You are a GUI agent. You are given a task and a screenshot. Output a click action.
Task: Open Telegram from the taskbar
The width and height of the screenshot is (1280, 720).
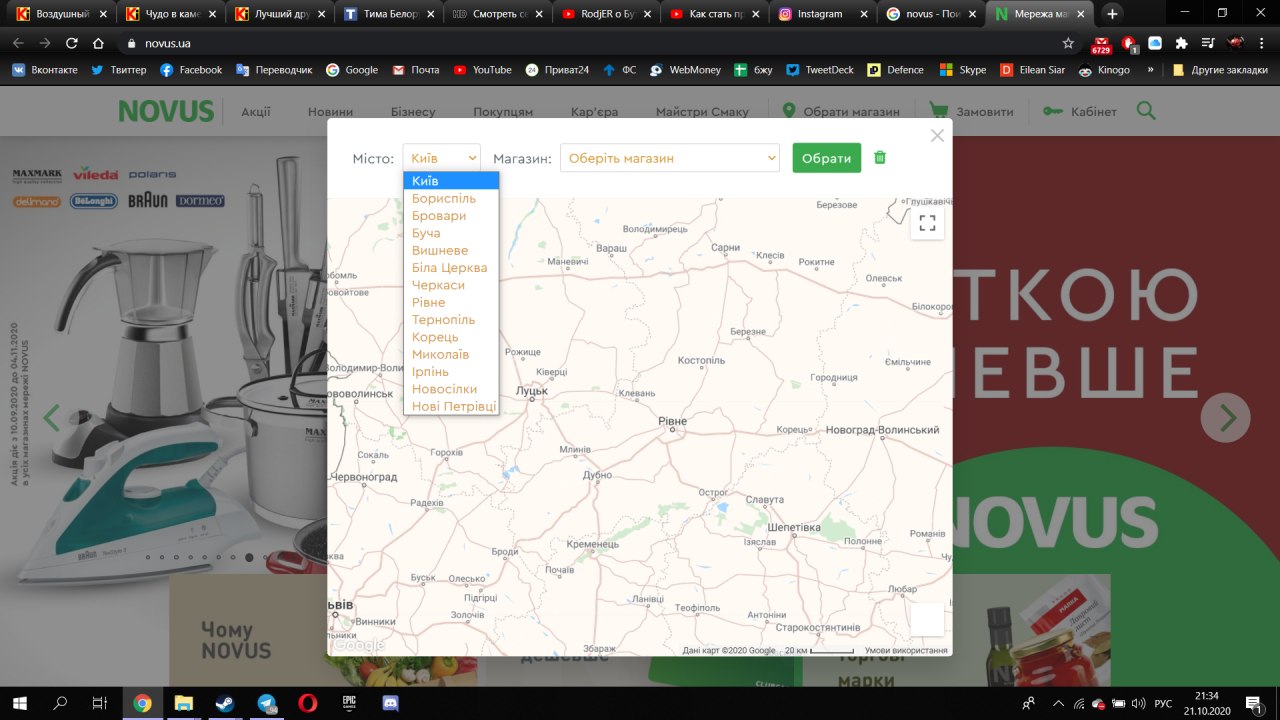266,703
